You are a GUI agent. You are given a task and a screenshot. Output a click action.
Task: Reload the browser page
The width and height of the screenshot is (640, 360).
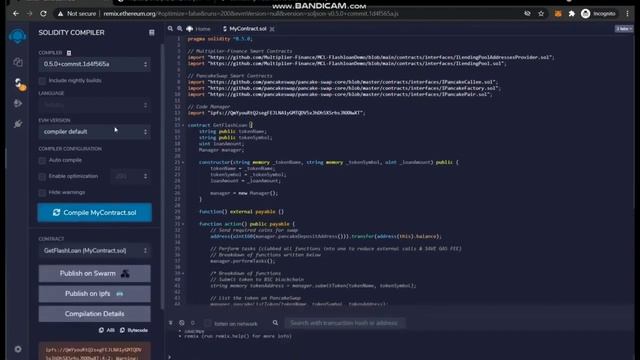point(43,13)
